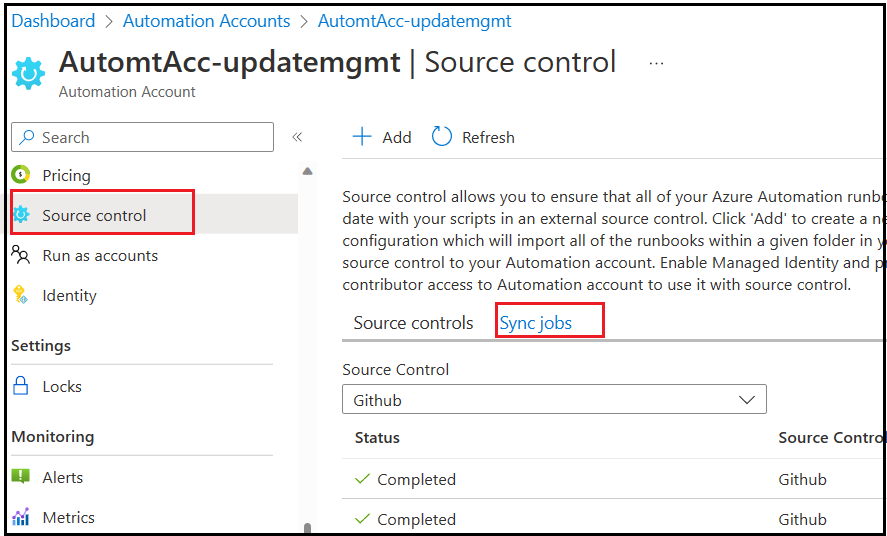The height and width of the screenshot is (536, 887).
Task: Open the Source Control Github dropdown
Action: (x=554, y=400)
